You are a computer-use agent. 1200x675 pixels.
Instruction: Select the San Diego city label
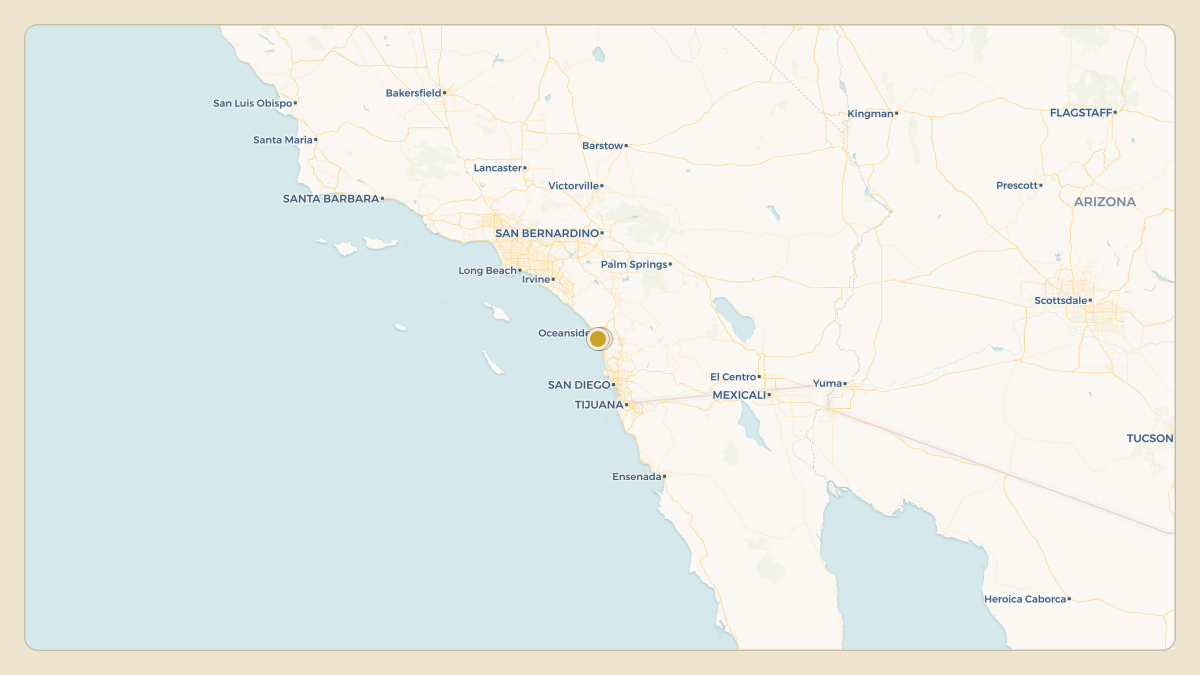(x=579, y=385)
